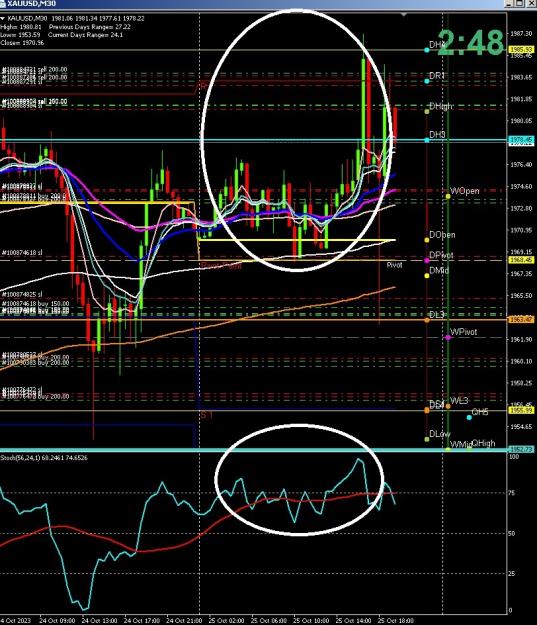Click the 25 Oct 10:00 time axis label
Screen dimensions: 537x625
point(311,621)
